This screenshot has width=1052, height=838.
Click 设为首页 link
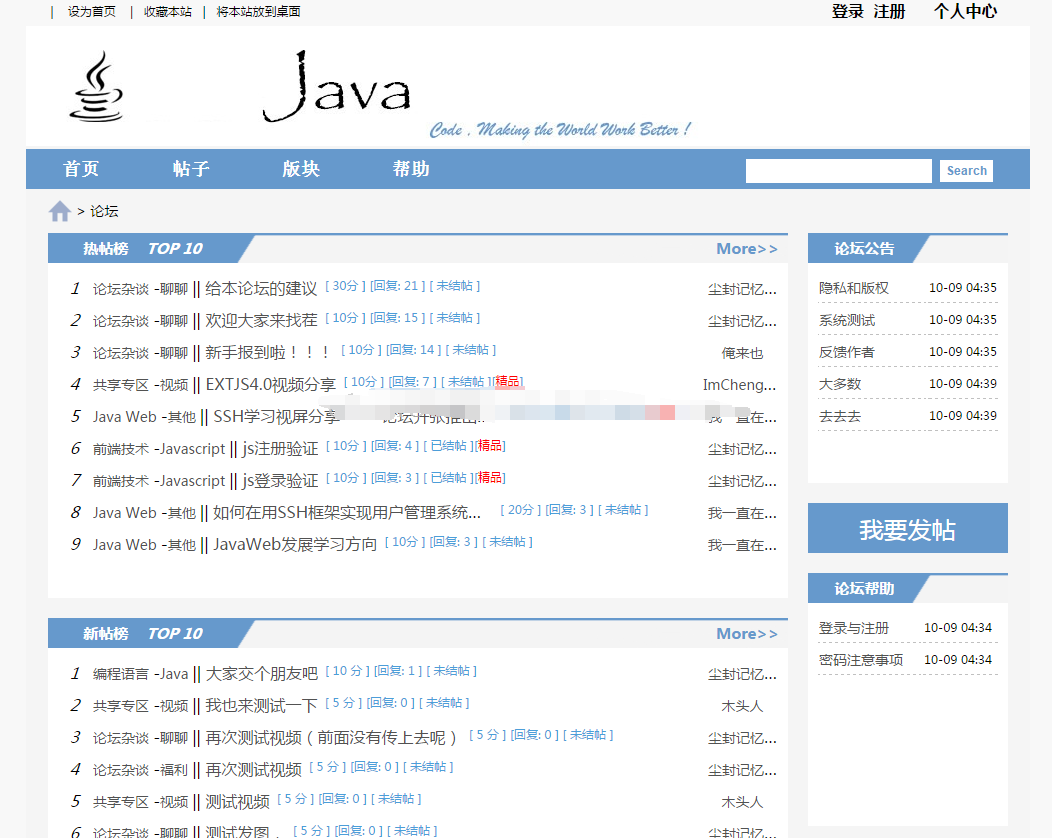tap(92, 11)
